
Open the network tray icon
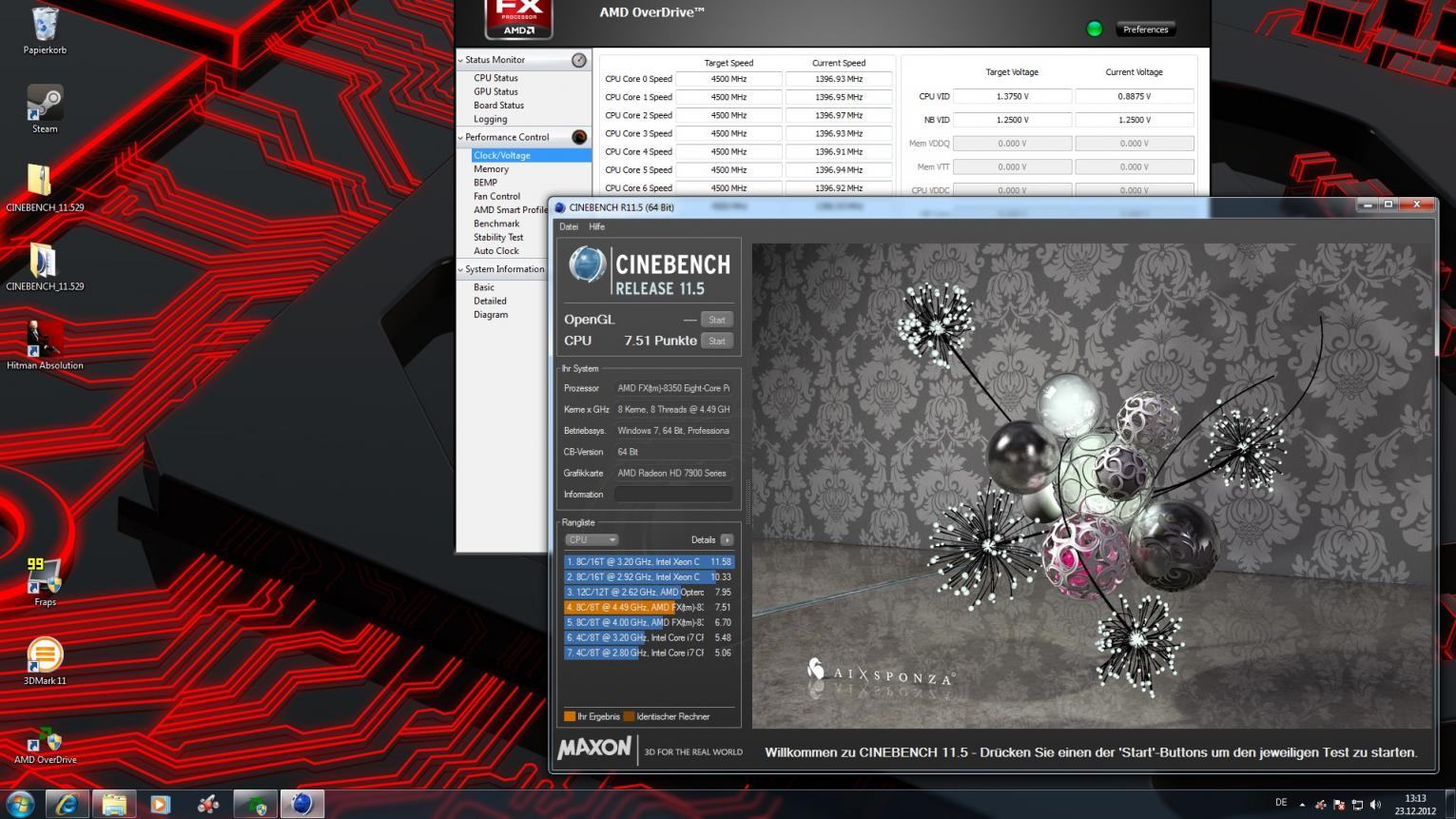(1357, 805)
